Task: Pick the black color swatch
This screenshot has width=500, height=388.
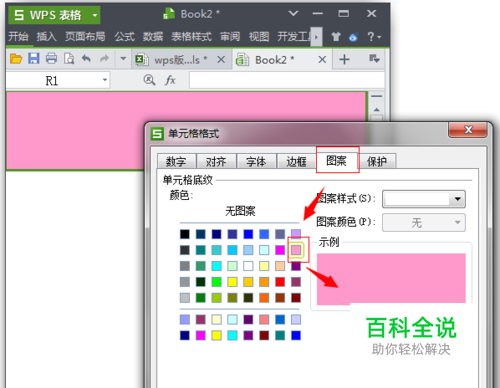Action: tap(185, 234)
